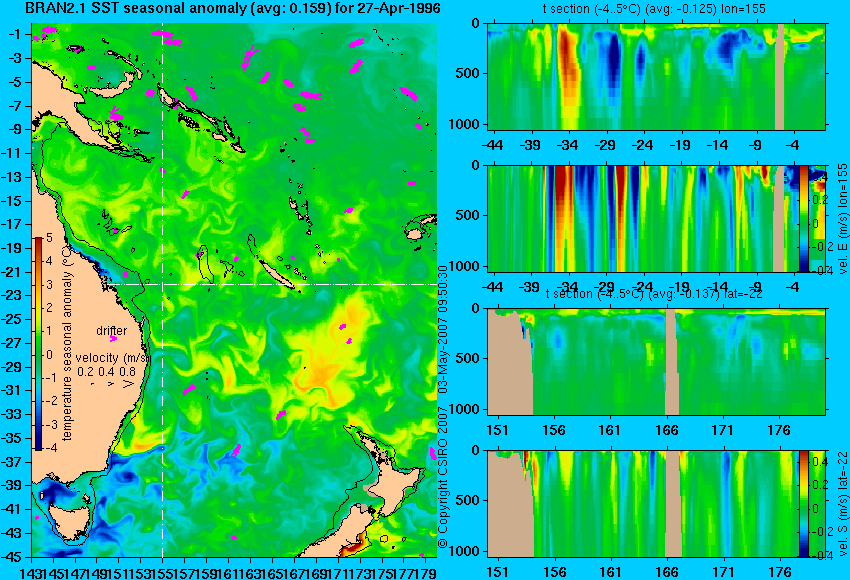Click the '0.2 0.4 0.8' velocity scale values
Image resolution: width=850 pixels, height=580 pixels.
[106, 371]
